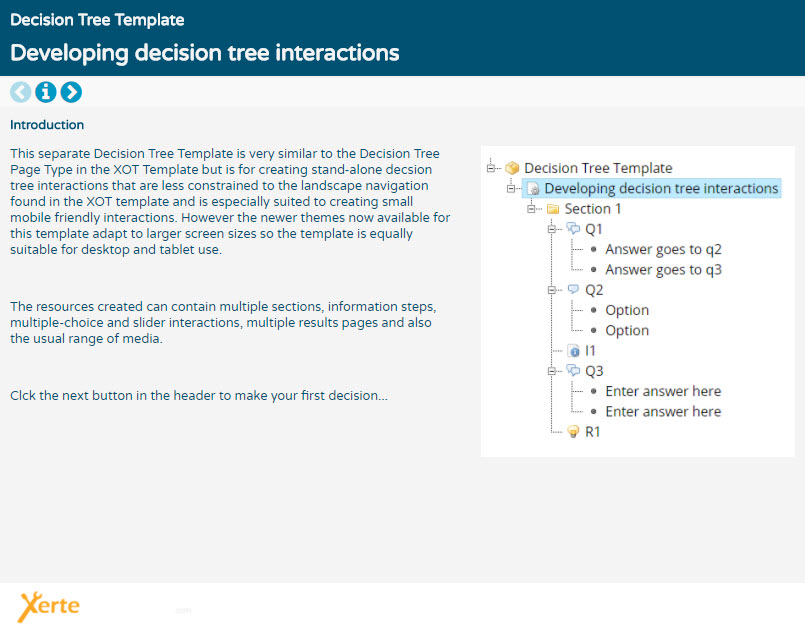Open the information button in header
The image size is (805, 635).
coord(46,92)
